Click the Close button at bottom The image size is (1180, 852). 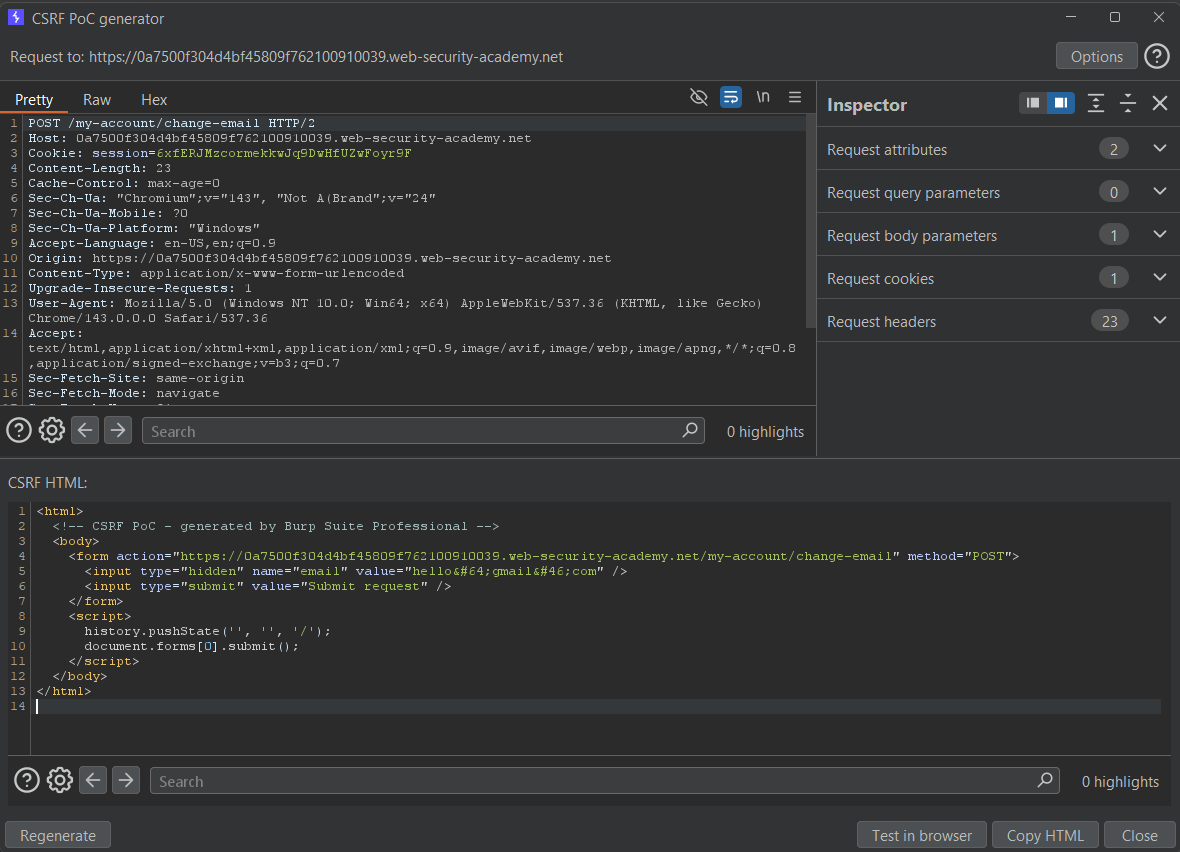(x=1139, y=835)
